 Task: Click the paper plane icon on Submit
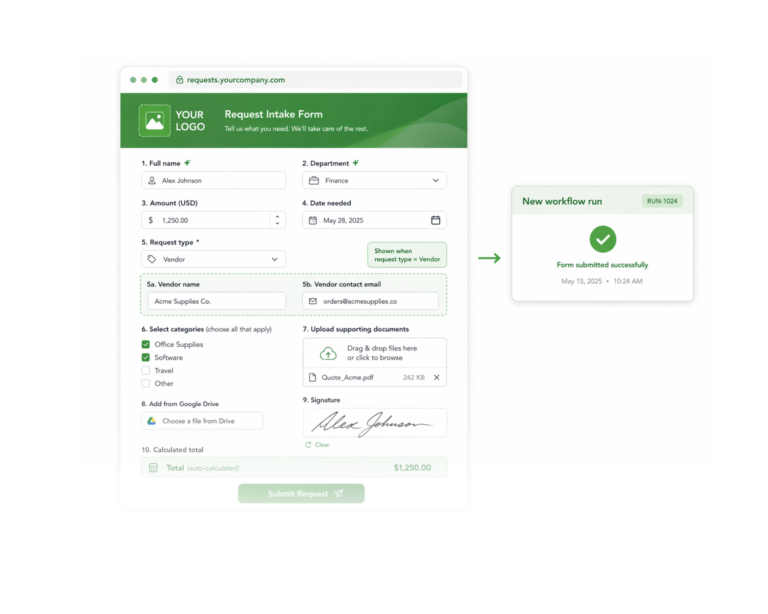338,494
